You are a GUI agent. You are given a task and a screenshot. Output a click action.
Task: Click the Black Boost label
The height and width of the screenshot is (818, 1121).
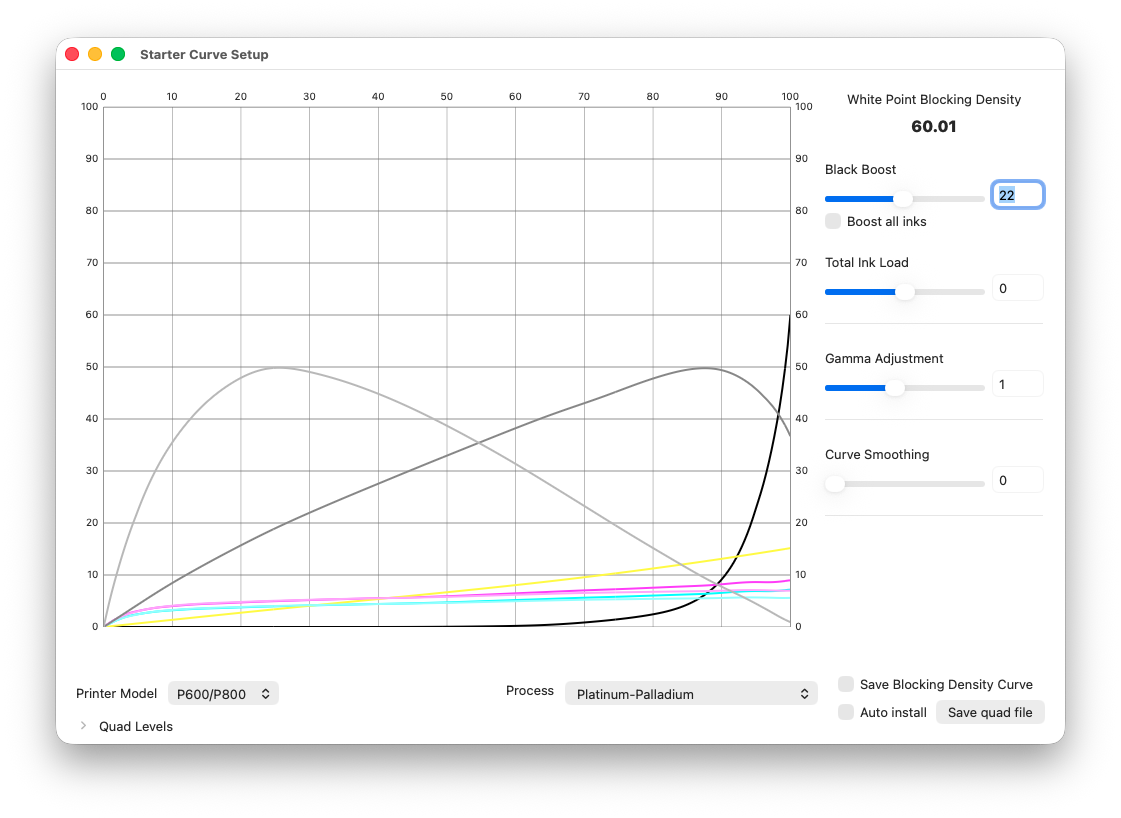pyautogui.click(x=860, y=169)
